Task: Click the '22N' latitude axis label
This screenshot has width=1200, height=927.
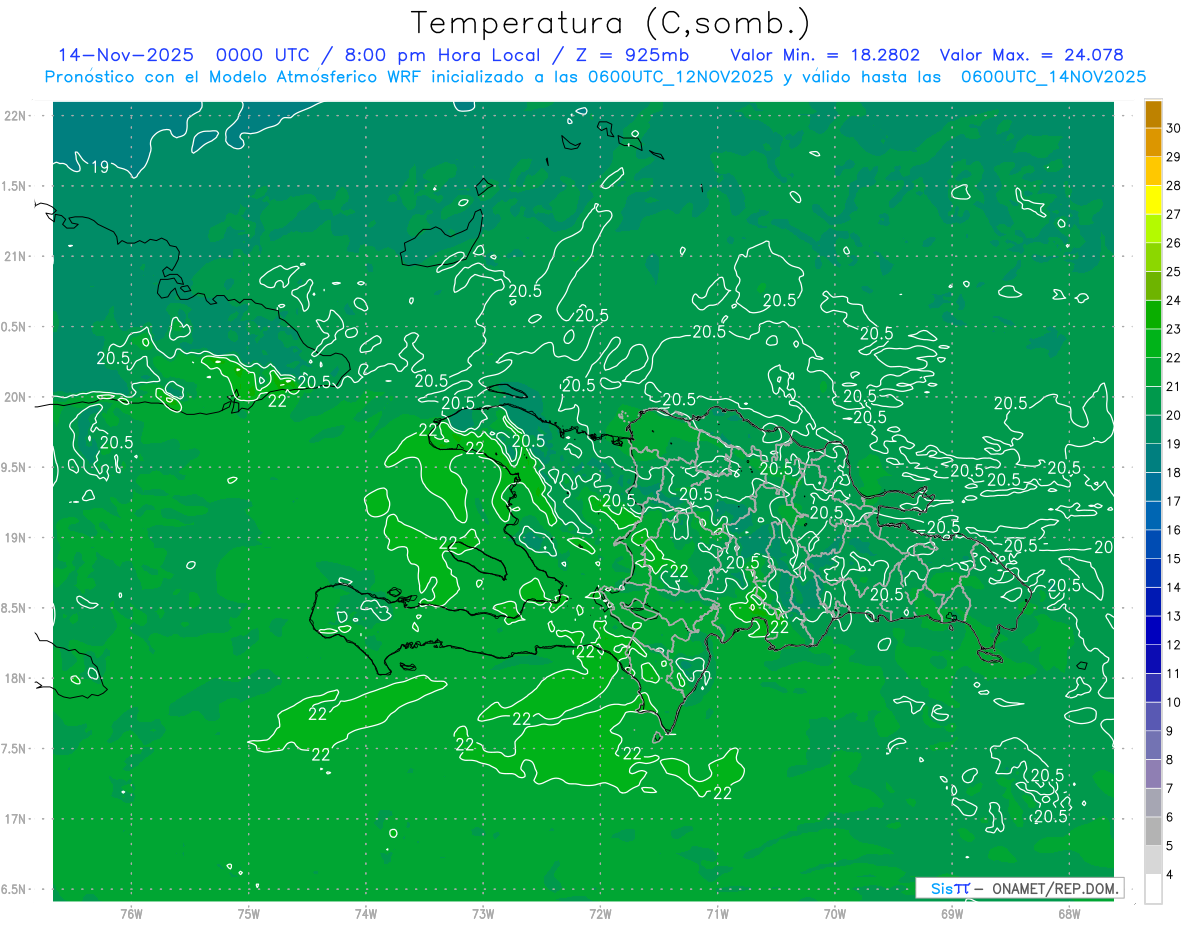Action: click(15, 116)
